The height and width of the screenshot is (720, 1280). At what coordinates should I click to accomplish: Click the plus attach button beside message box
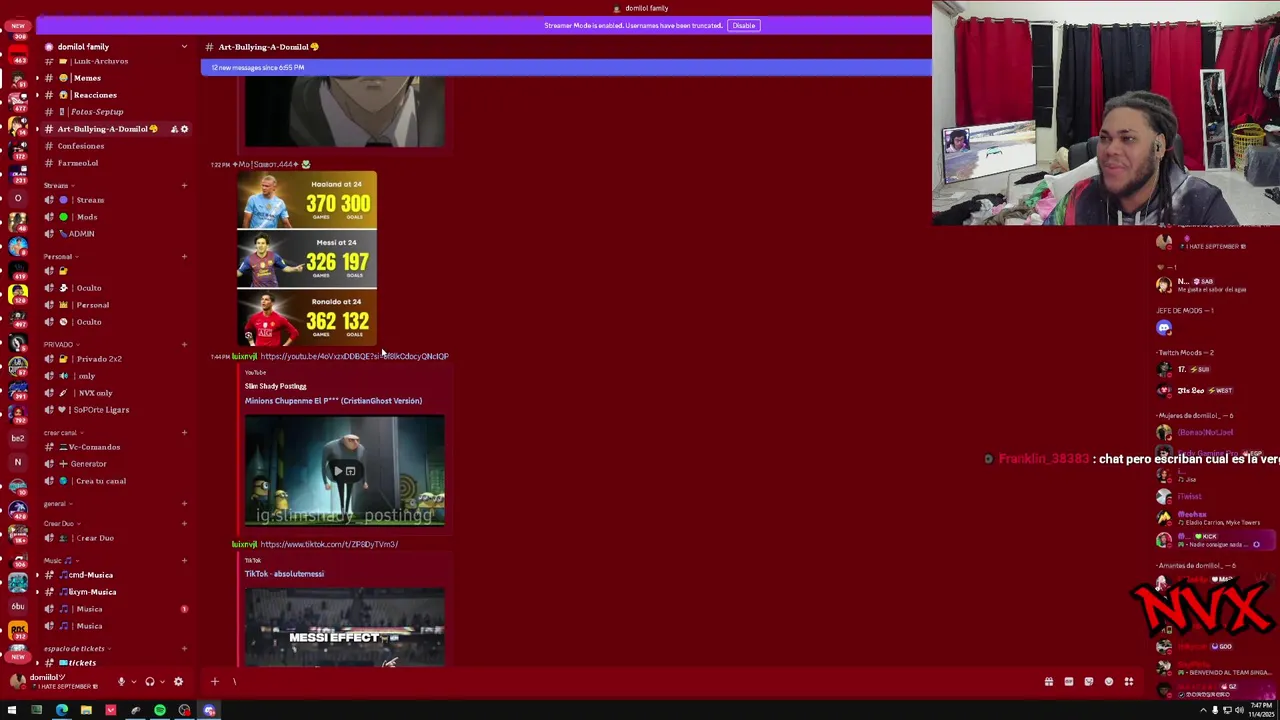point(214,682)
